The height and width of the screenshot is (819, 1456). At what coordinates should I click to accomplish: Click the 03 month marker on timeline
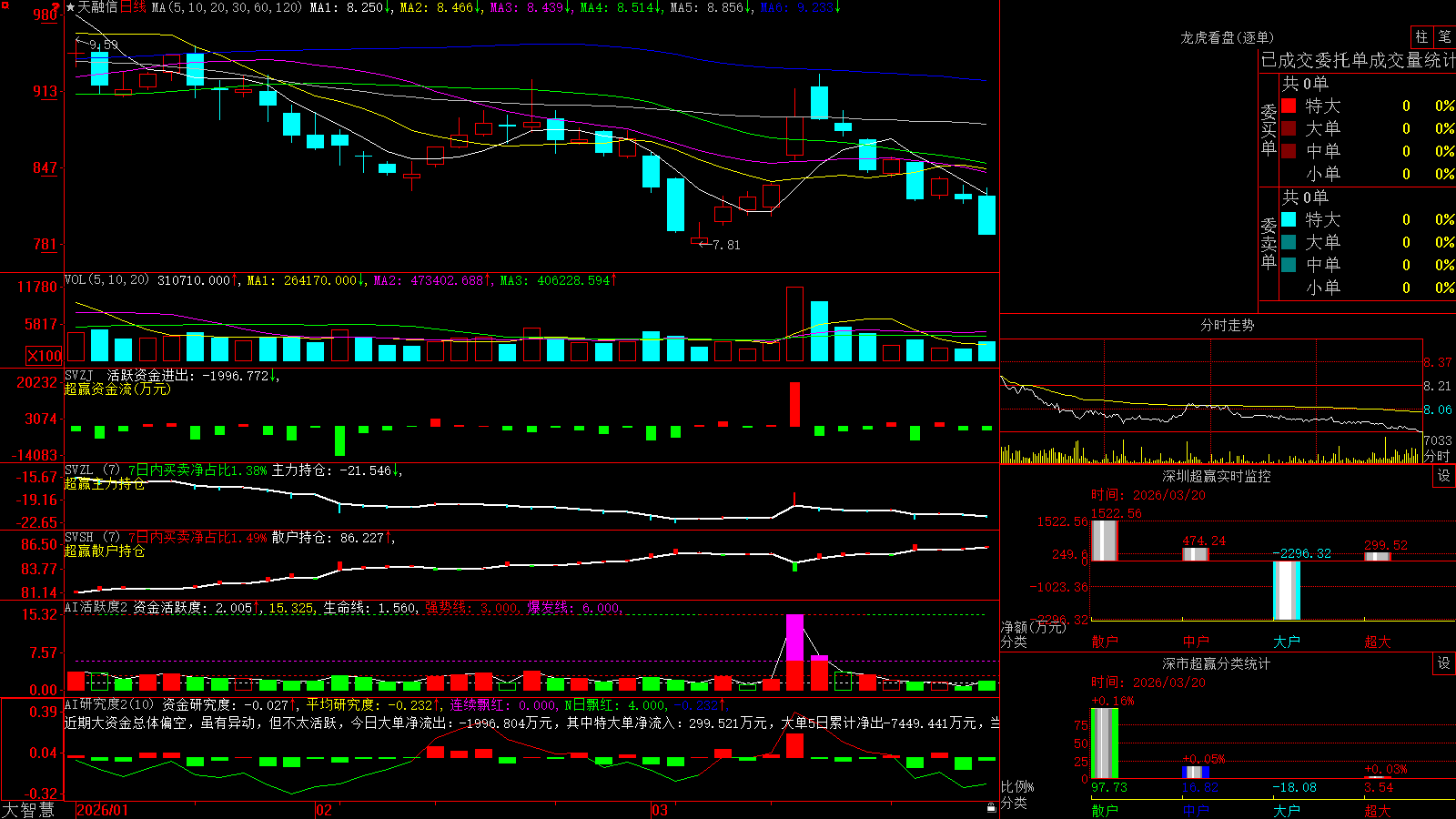tap(660, 810)
